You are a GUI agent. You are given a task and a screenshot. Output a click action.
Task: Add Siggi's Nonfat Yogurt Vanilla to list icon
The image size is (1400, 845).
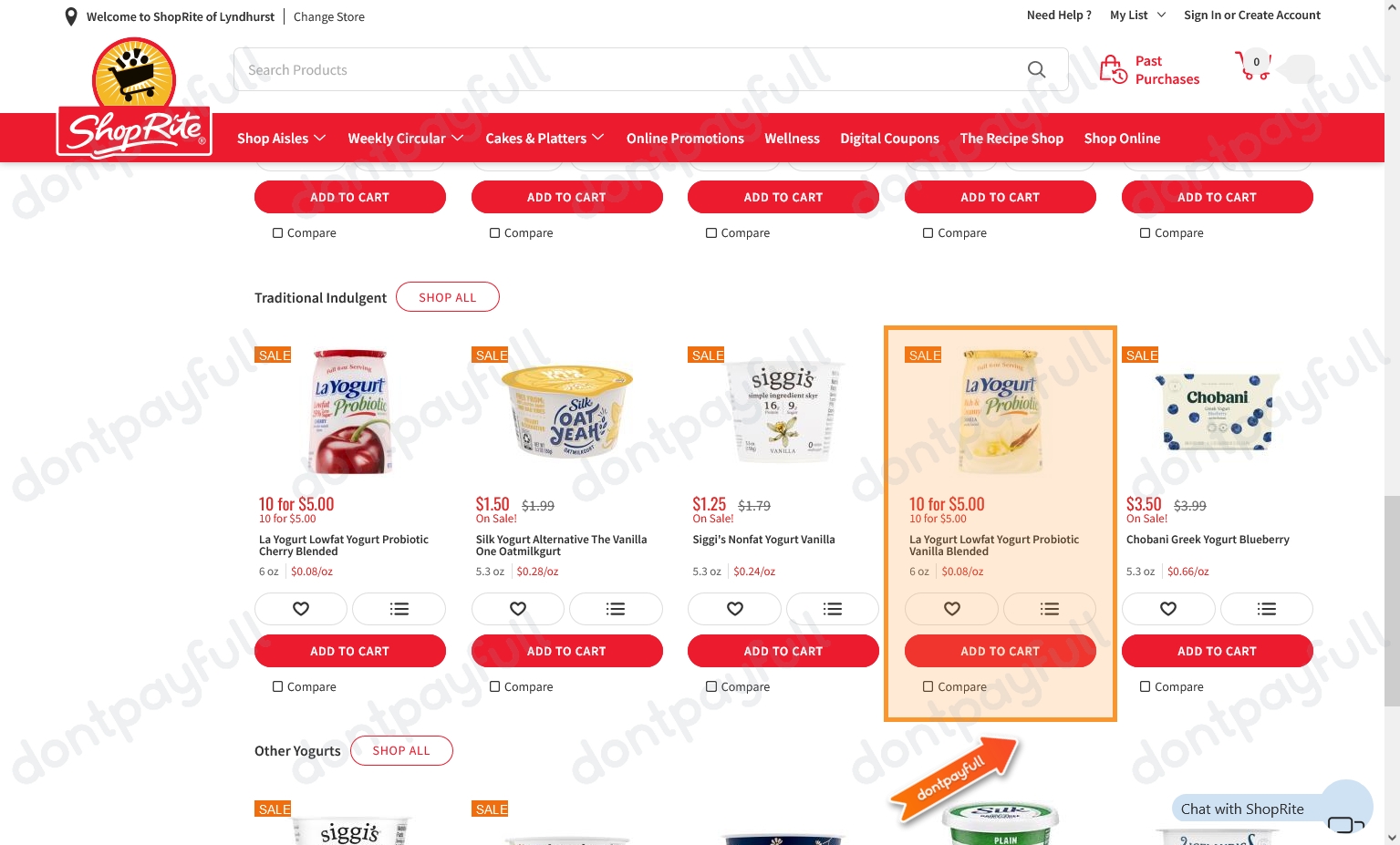833,609
